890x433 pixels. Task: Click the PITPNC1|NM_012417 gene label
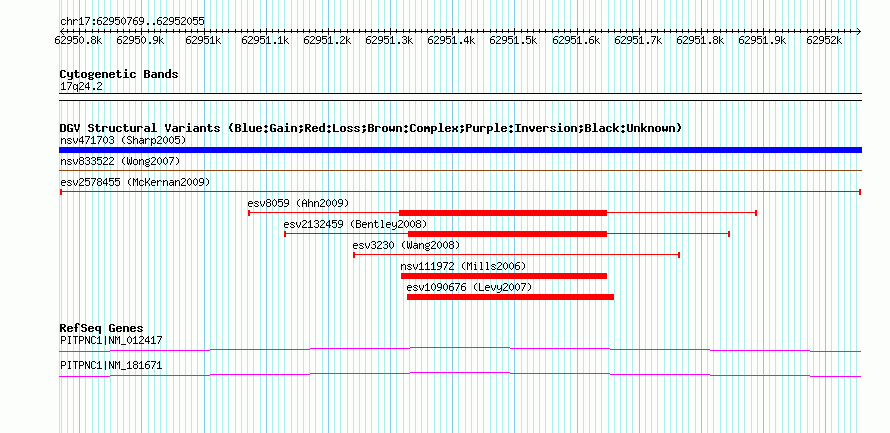tap(111, 341)
